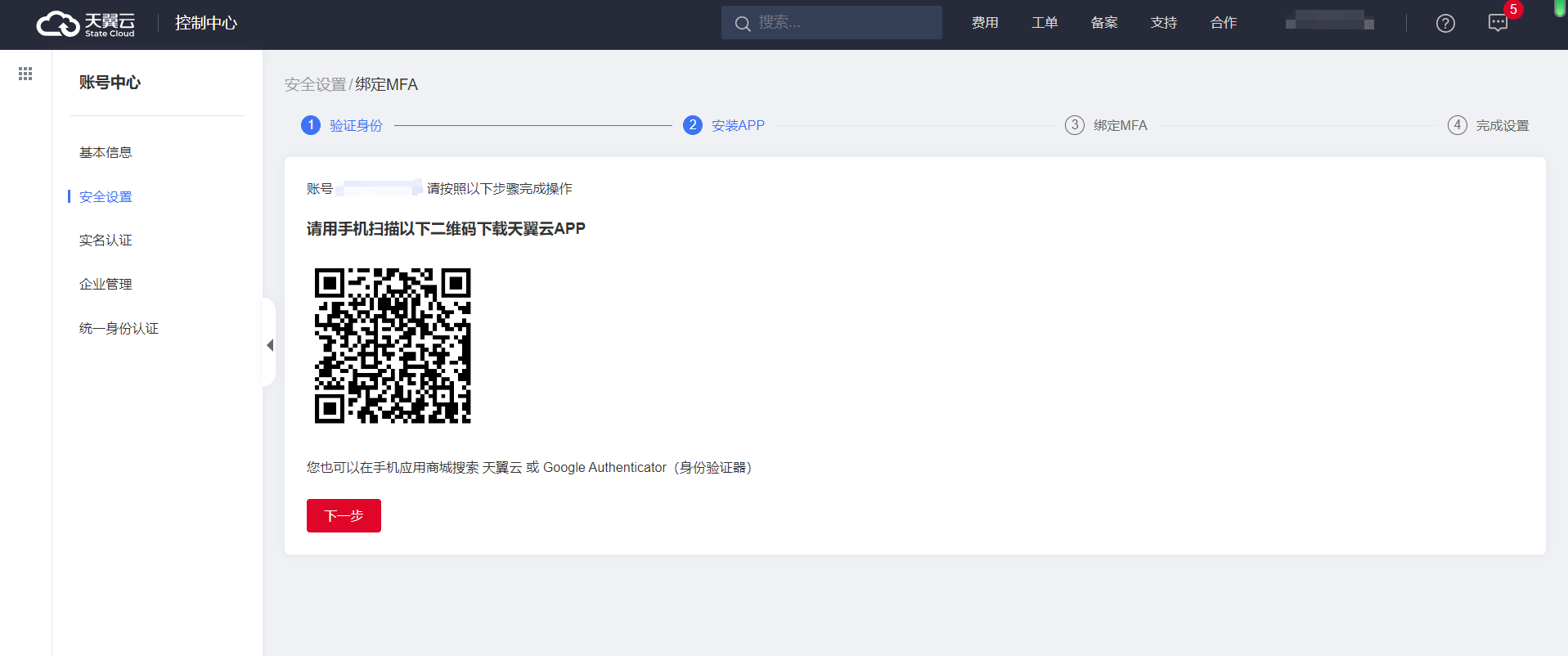Select 企业管理 in the sidebar
Screen dimensions: 1568x656
point(106,284)
